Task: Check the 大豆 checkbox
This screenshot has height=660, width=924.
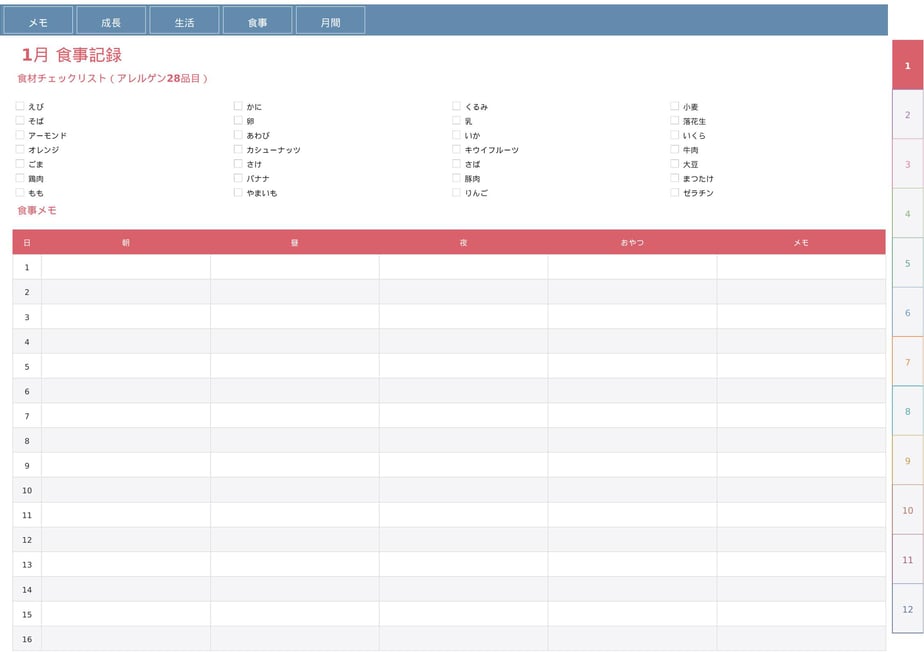Action: pos(675,164)
